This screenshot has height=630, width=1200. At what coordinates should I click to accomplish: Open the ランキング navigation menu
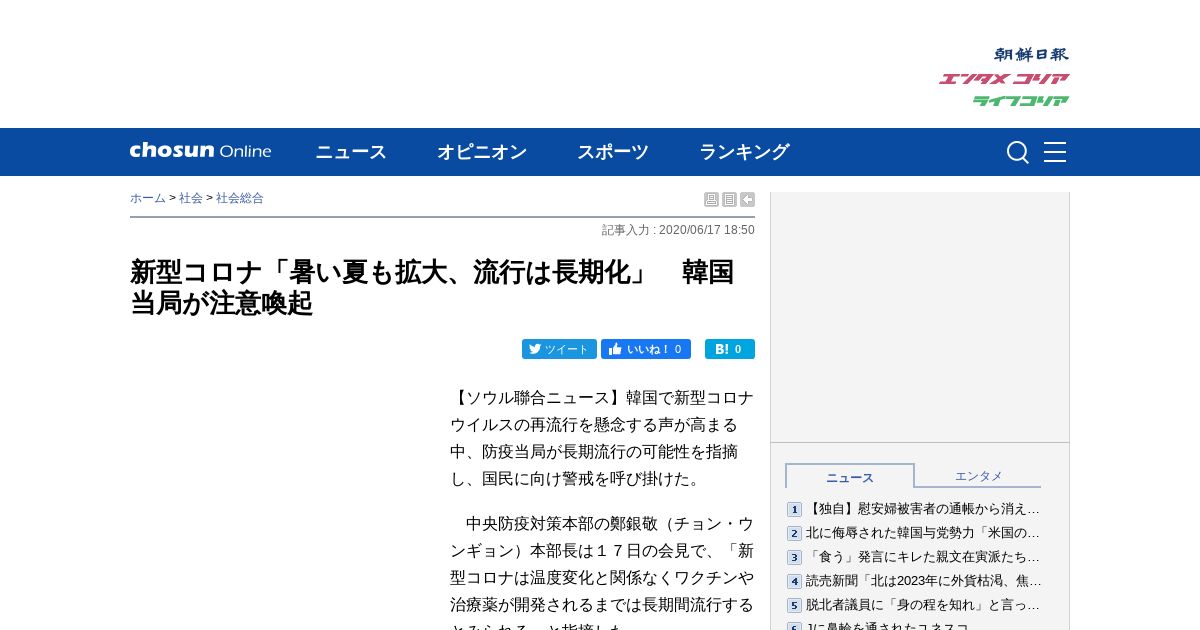744,152
